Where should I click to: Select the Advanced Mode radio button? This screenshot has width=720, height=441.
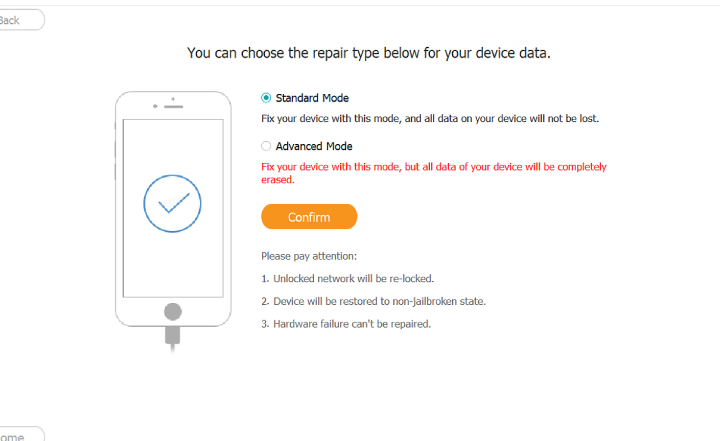(x=266, y=146)
